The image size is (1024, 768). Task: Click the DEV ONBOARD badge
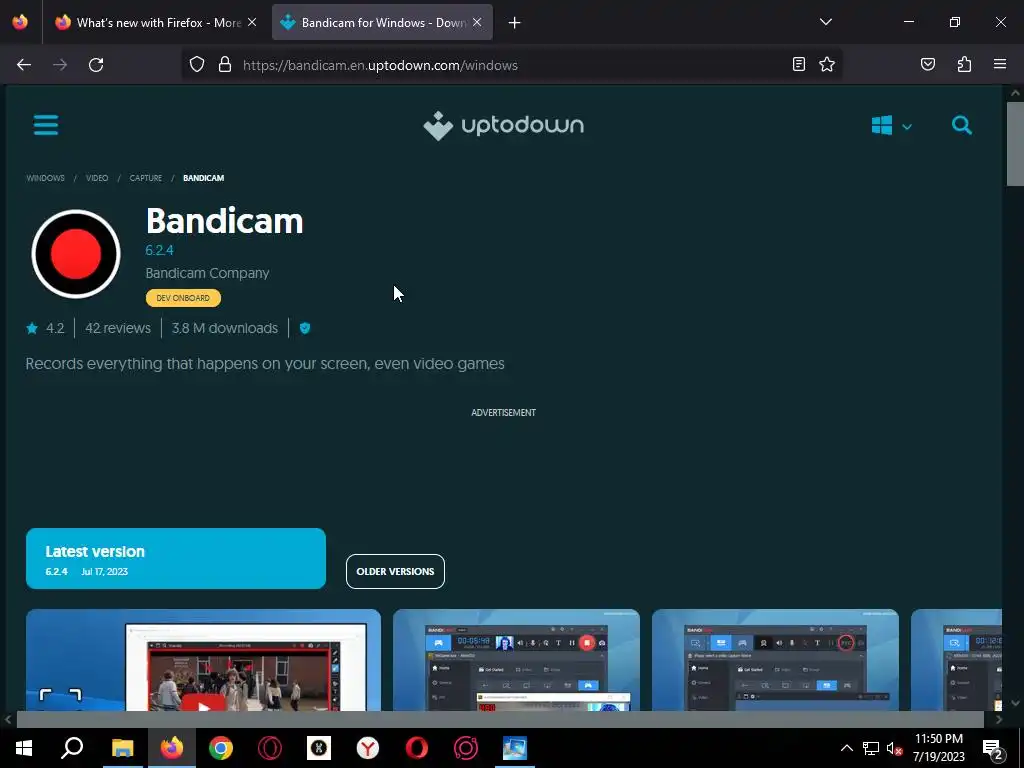point(183,298)
